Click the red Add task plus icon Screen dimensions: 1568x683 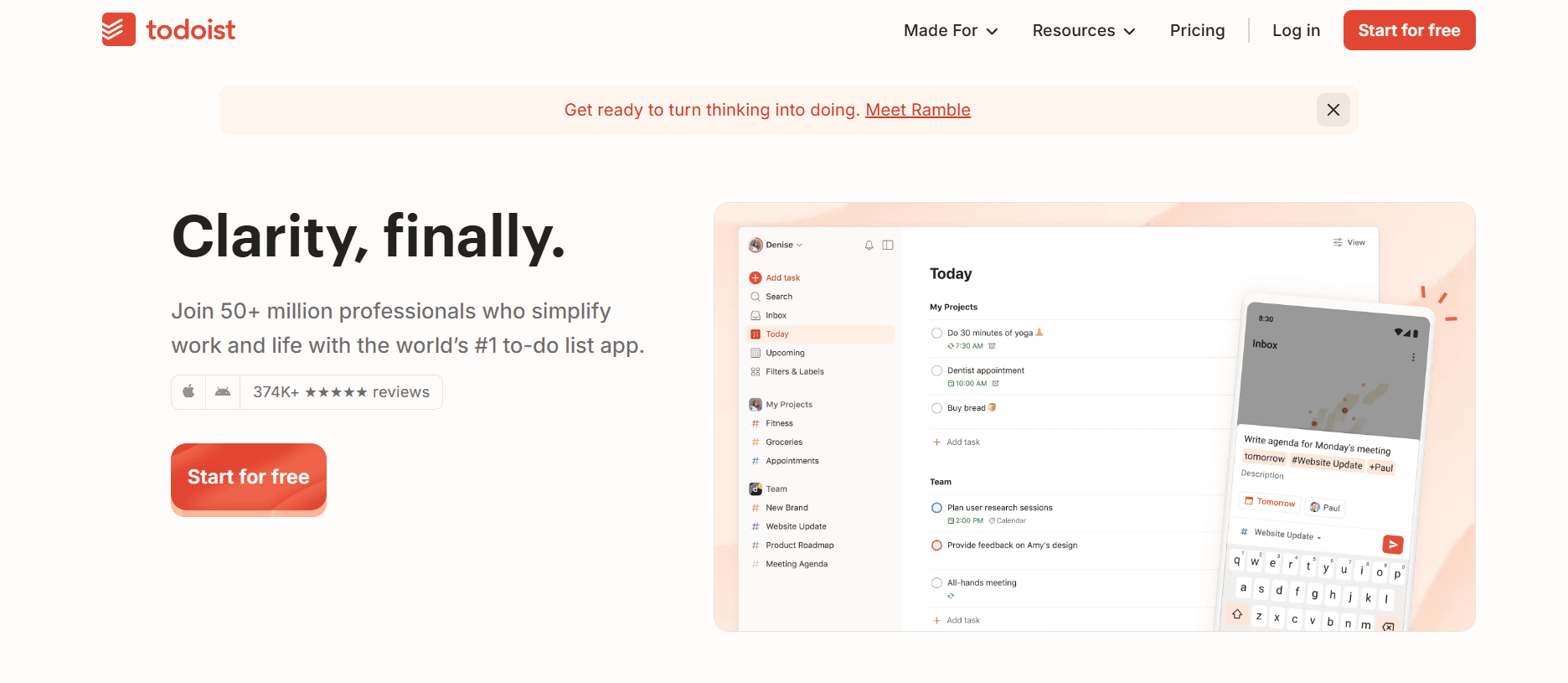coord(755,277)
